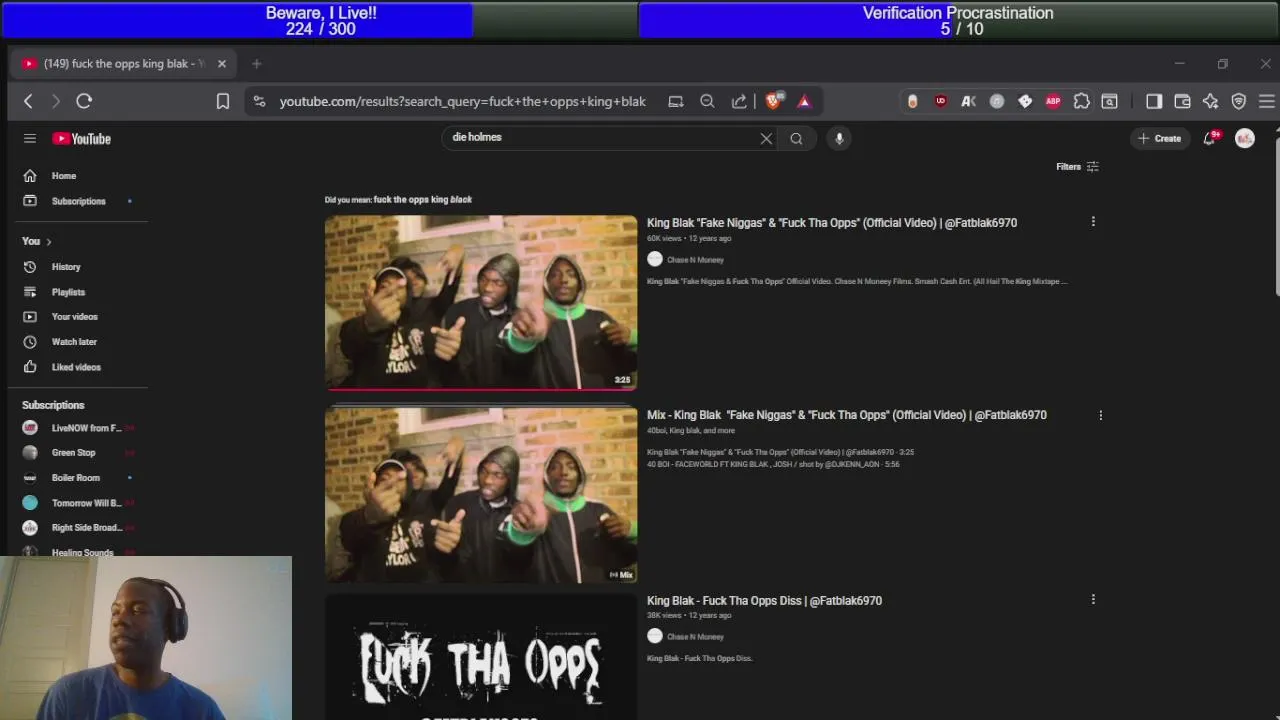The height and width of the screenshot is (720, 1280).
Task: Clear the YouTube search box with X
Action: click(x=766, y=139)
